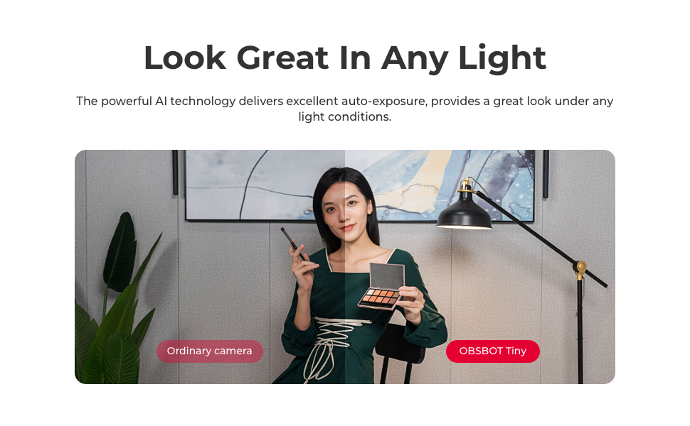Screen dimensions: 690x426
Task: Click the word "Great" in the heading
Action: click(283, 58)
